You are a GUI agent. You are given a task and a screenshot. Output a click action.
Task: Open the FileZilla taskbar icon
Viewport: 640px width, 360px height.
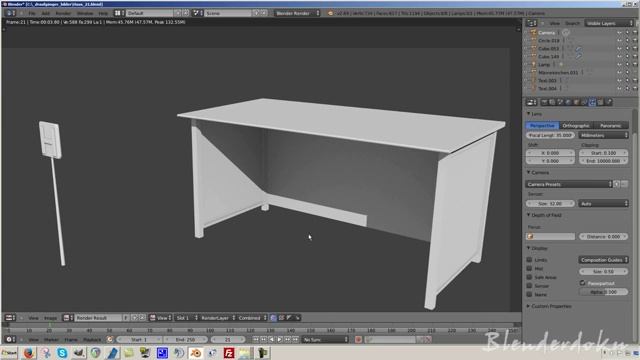[229, 353]
